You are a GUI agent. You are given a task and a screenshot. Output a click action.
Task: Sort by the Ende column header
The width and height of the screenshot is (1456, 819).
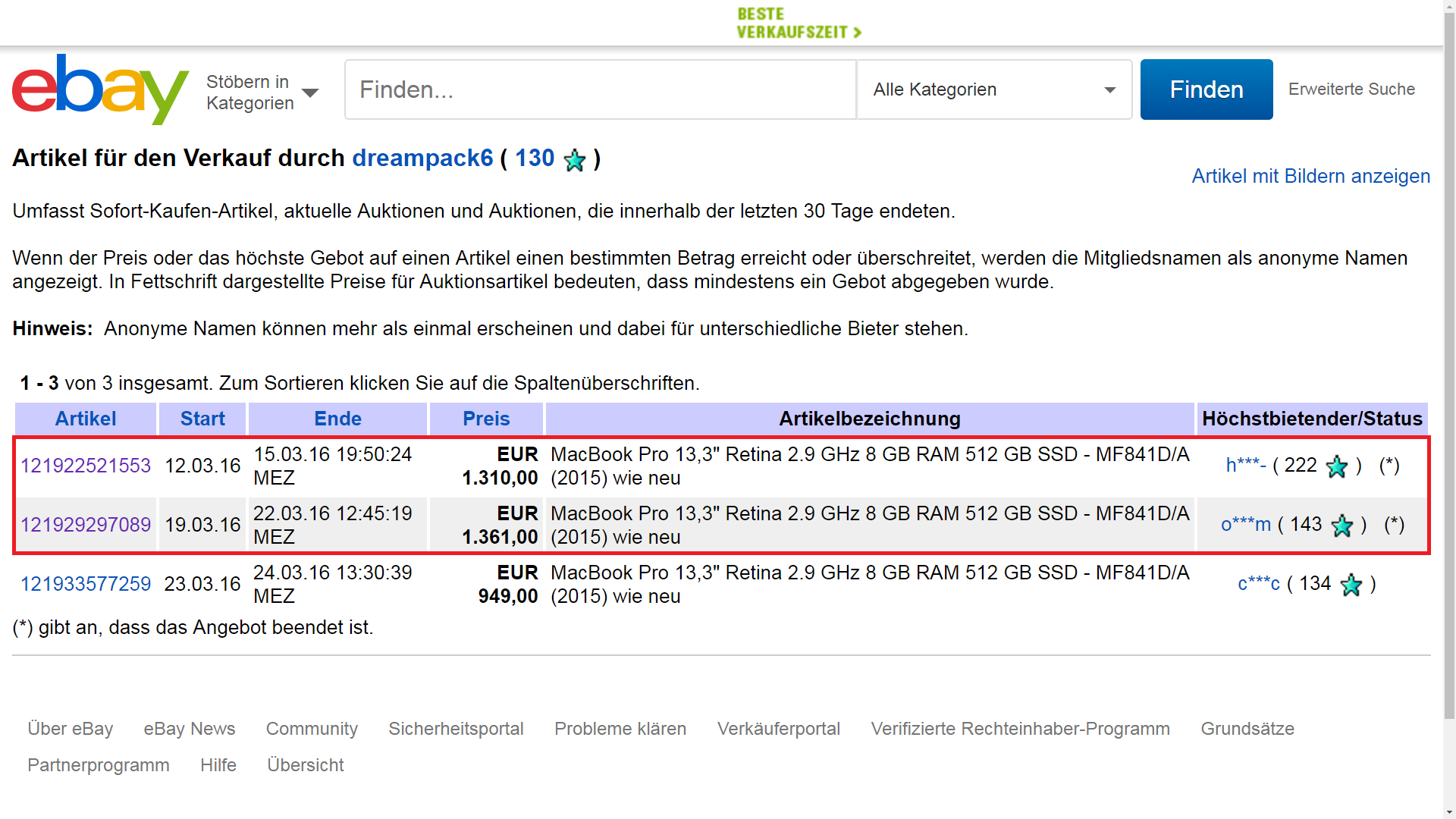337,419
